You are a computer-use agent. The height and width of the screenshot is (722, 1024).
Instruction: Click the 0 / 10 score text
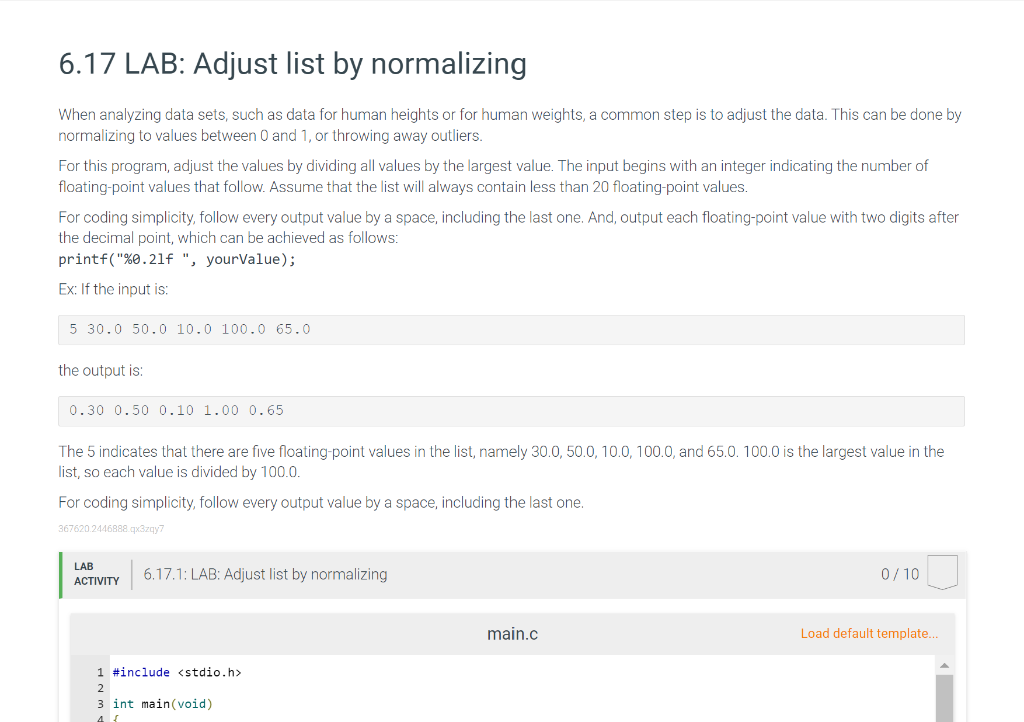click(903, 574)
